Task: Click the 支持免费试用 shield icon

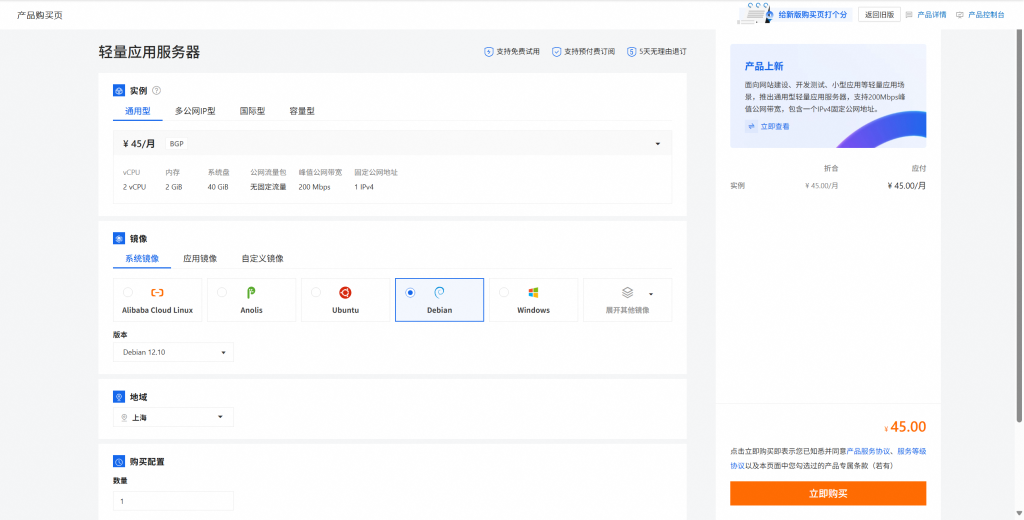Action: pyautogui.click(x=488, y=52)
